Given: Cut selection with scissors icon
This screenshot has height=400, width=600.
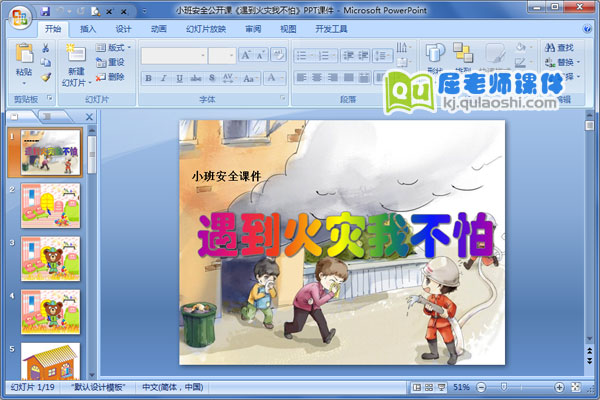Looking at the screenshot, I should point(46,48).
